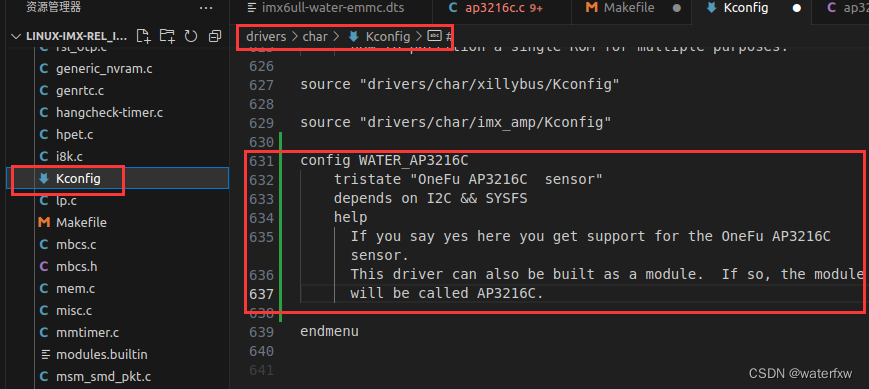Click the New File icon in explorer header

pos(144,37)
